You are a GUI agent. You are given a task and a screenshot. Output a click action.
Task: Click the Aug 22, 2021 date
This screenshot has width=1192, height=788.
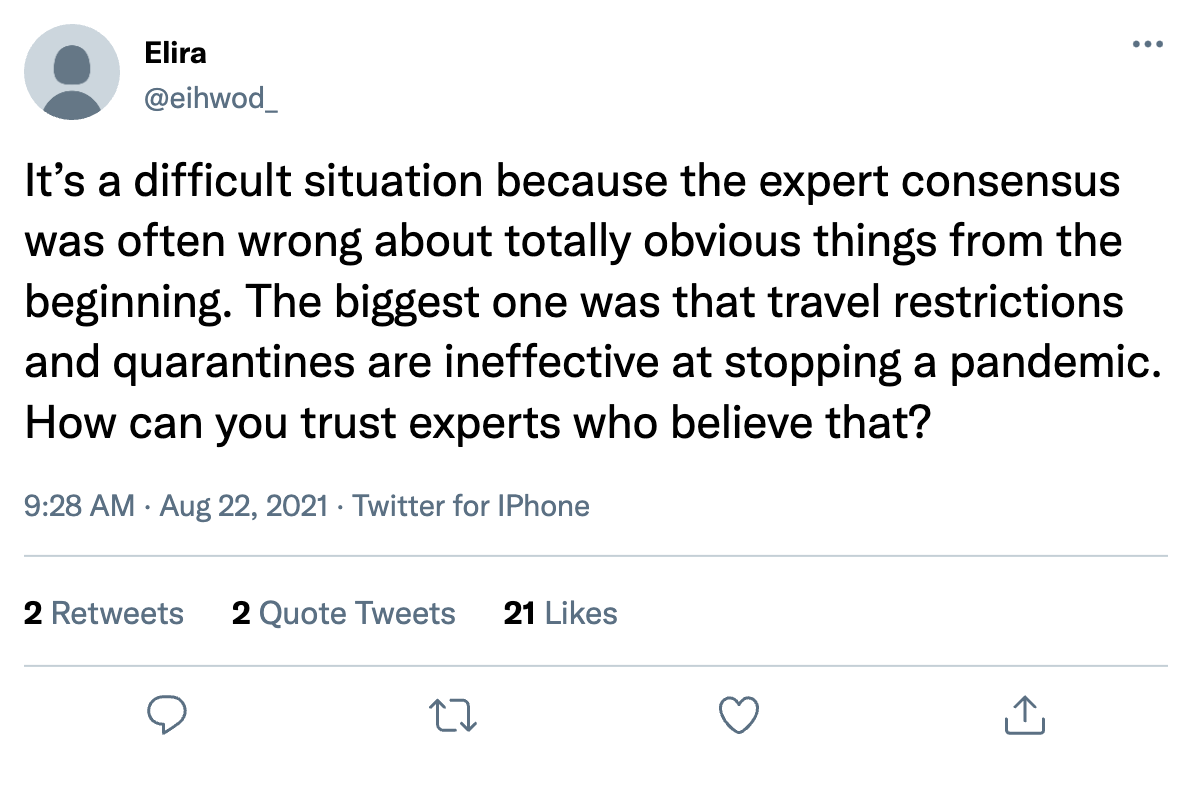coord(243,506)
